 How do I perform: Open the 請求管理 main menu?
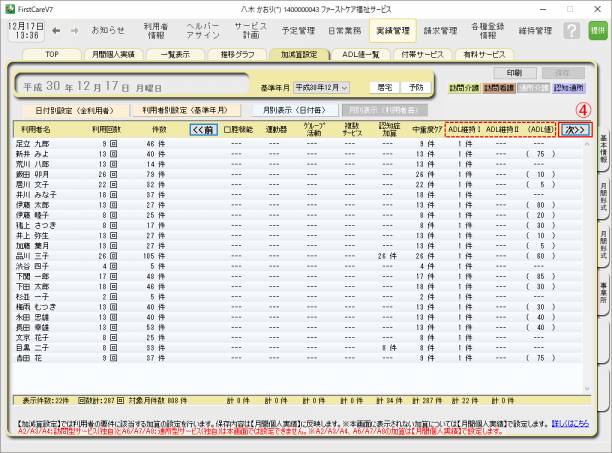click(x=440, y=30)
